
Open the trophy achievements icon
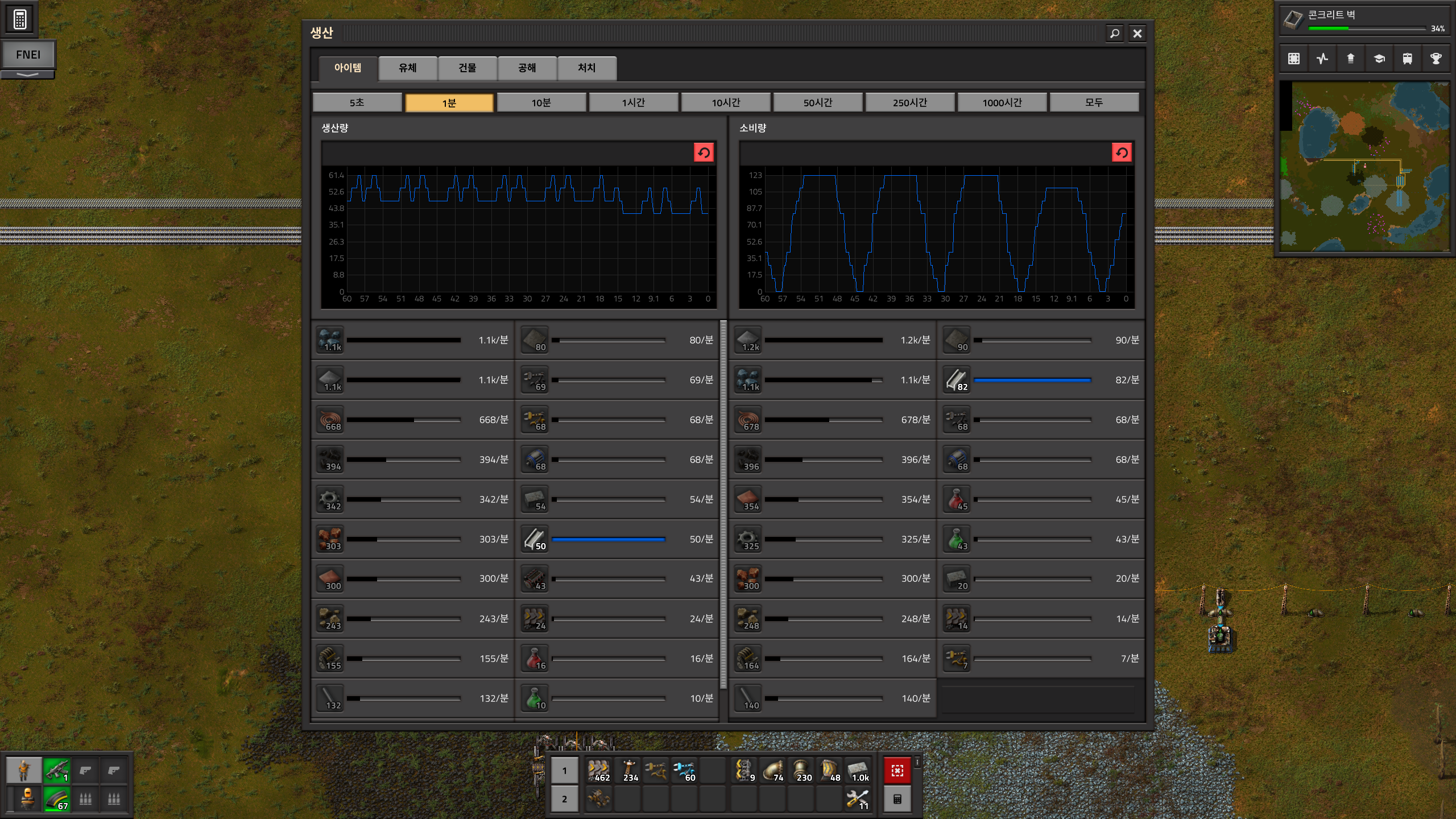point(1436,59)
